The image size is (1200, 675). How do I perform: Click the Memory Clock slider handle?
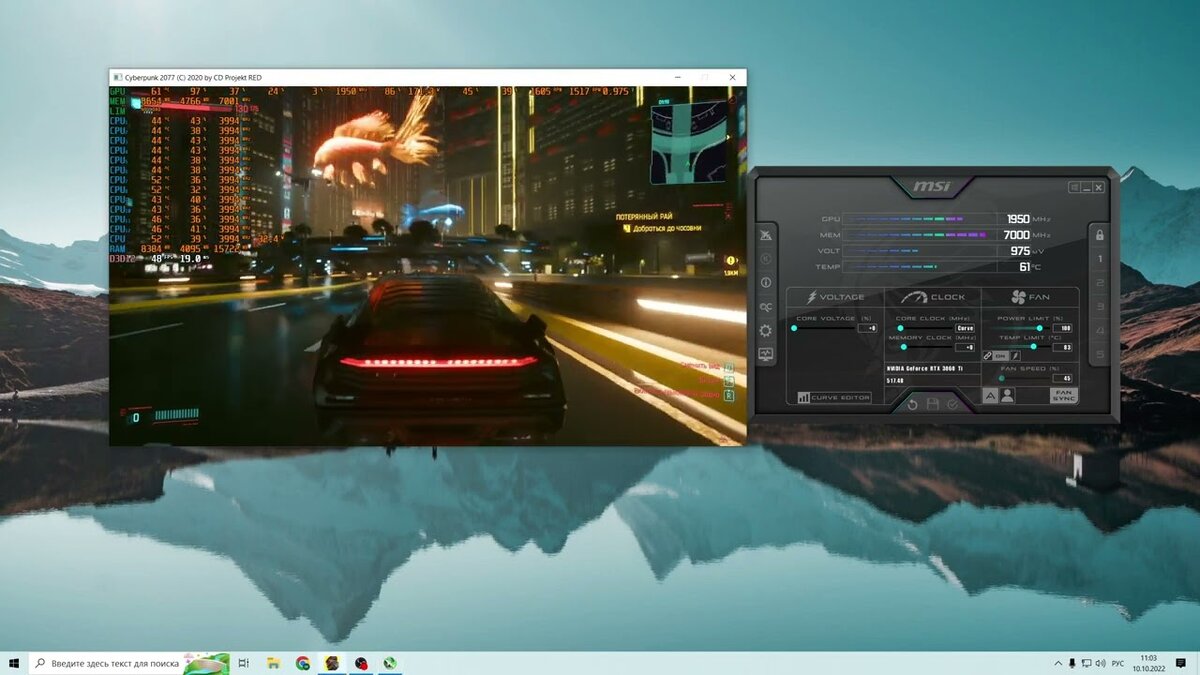904,347
